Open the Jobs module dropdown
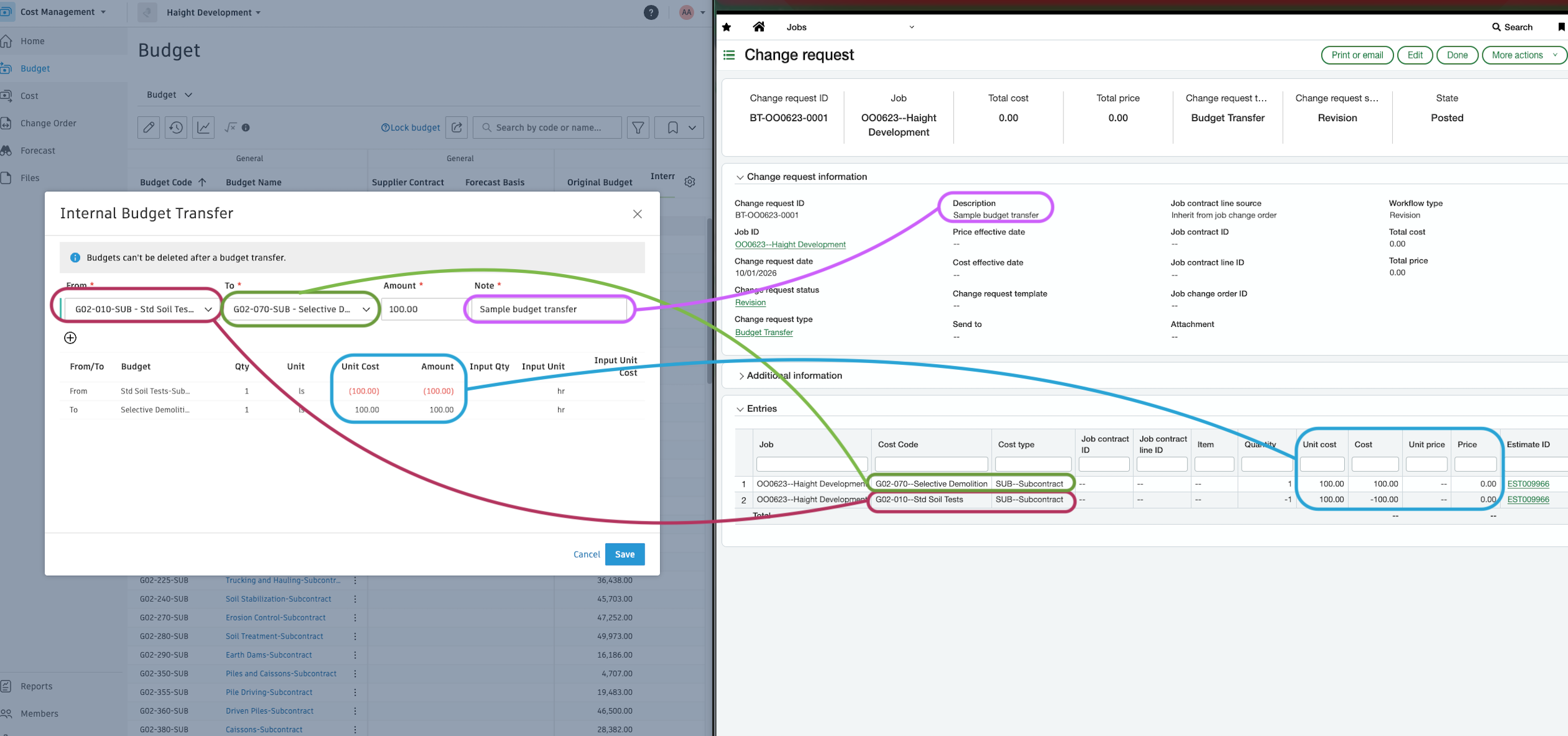The image size is (1568, 736). pyautogui.click(x=850, y=27)
